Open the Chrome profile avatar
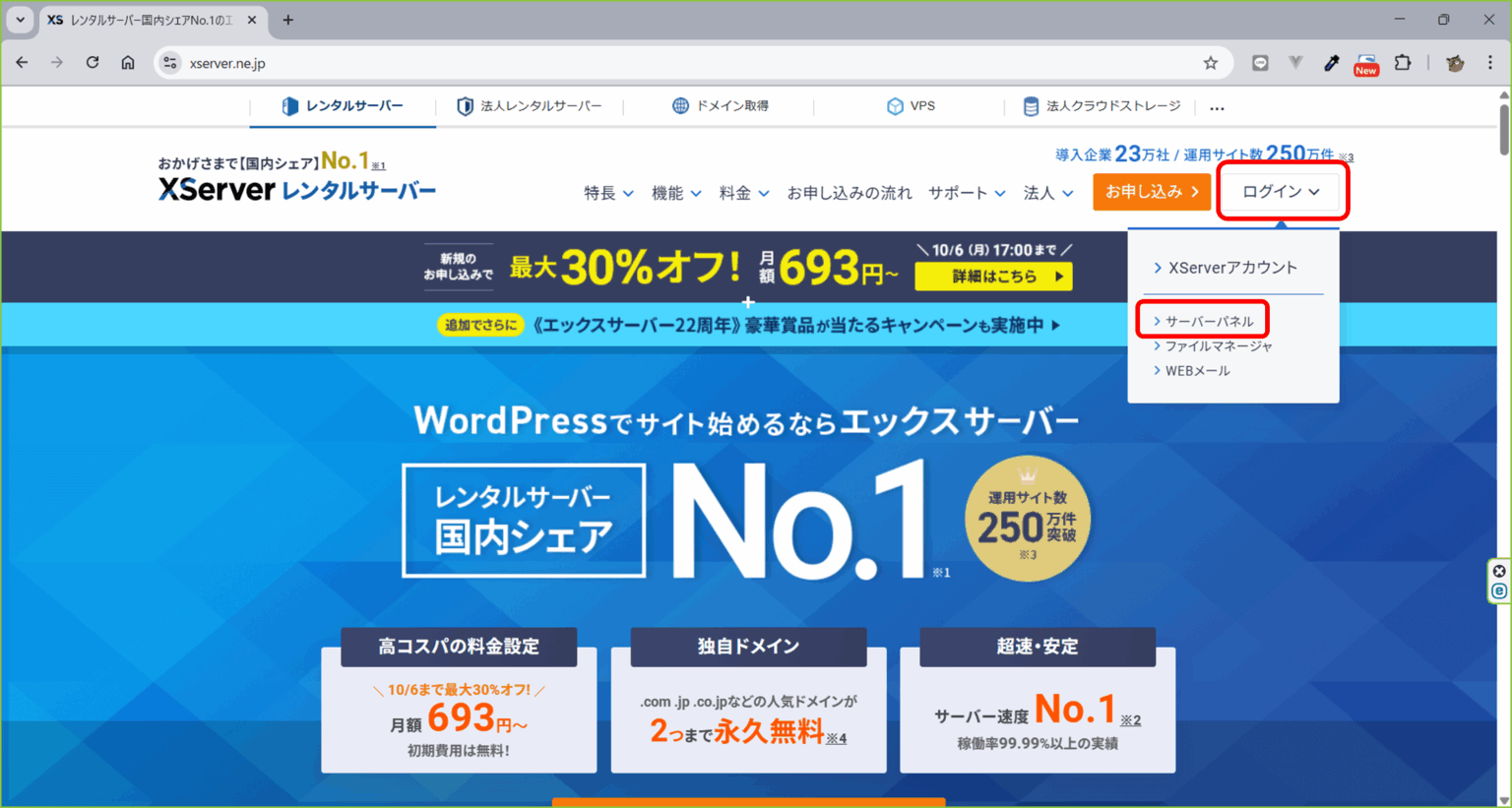Screen dimensions: 1512x808 1455,62
